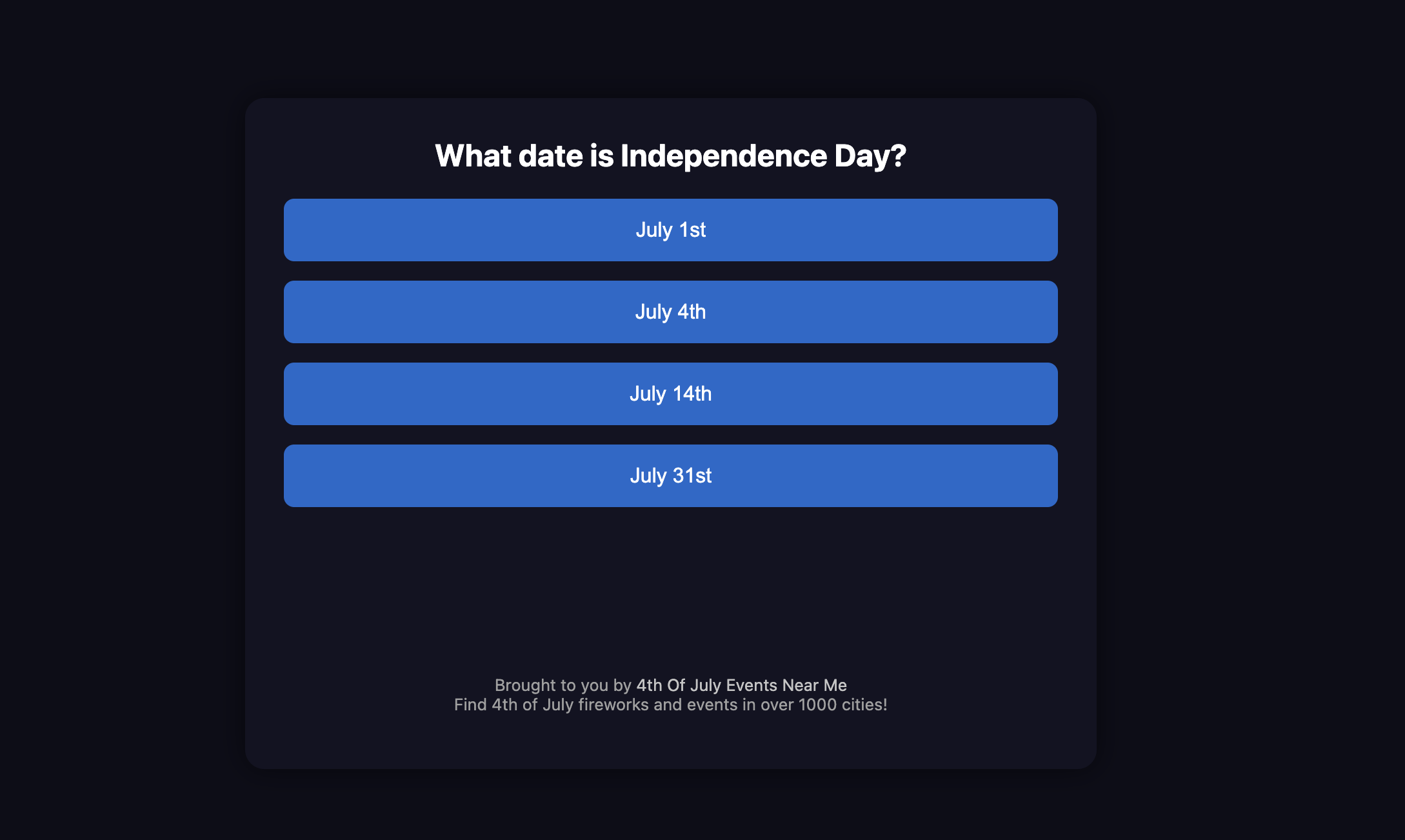The image size is (1405, 840).
Task: Click the question heading text
Action: point(670,154)
